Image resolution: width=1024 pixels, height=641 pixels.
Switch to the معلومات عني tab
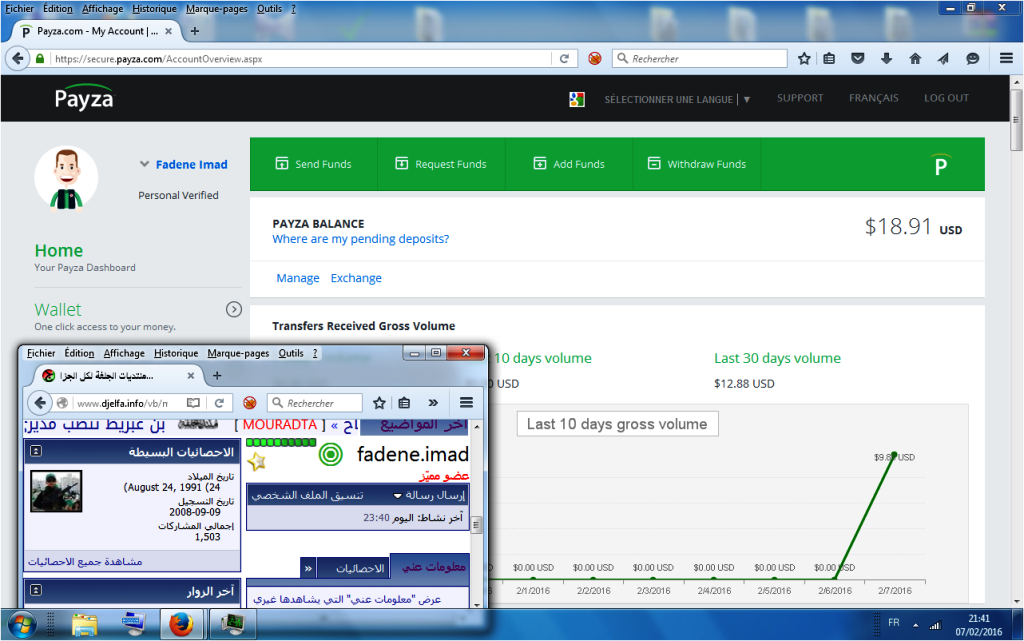(430, 567)
